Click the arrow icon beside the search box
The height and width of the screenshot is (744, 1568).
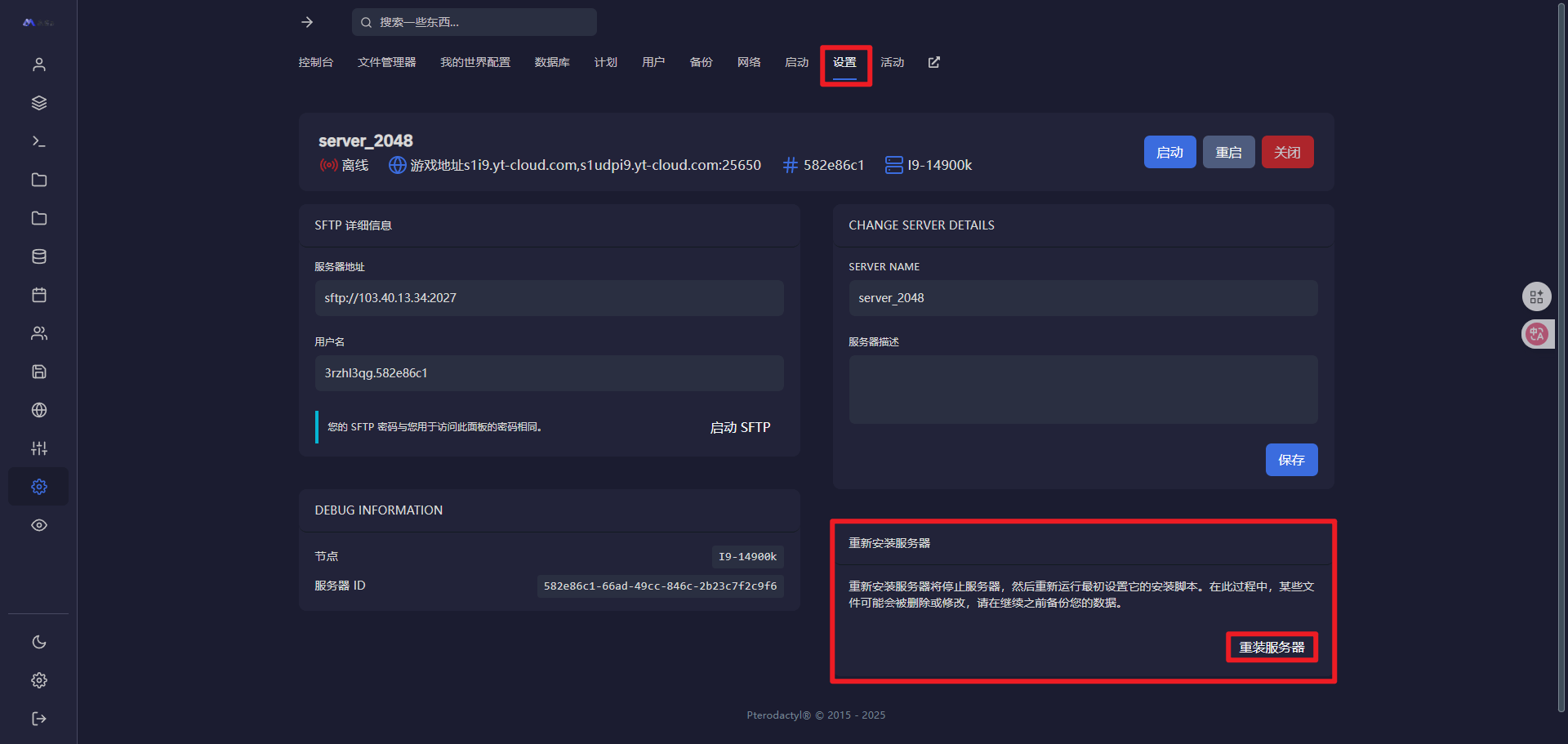[x=307, y=22]
